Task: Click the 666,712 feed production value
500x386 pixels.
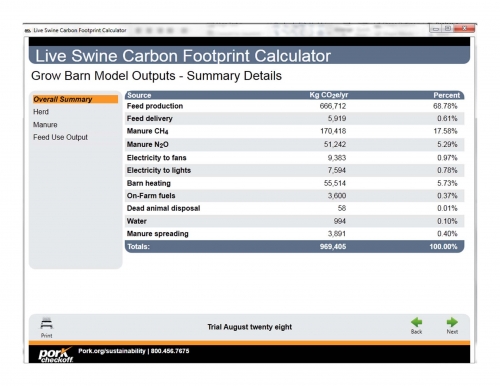Action: (333, 106)
